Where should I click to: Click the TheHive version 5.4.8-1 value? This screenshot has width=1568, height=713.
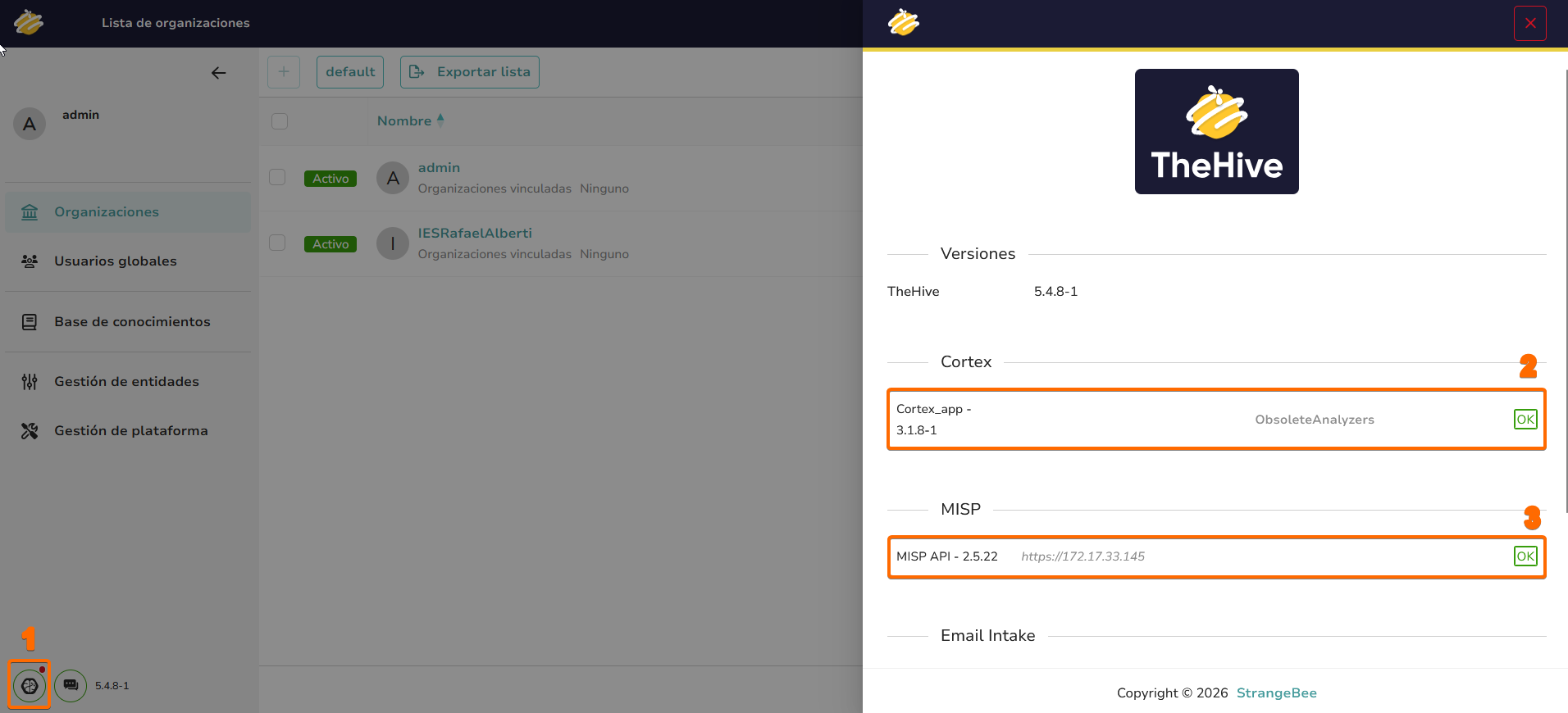click(1055, 292)
